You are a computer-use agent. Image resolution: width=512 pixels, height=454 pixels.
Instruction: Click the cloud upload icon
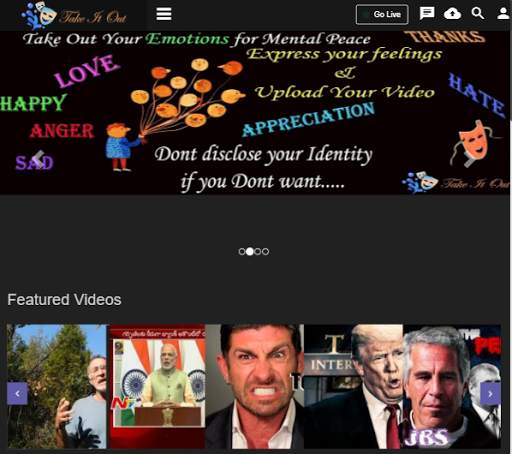[452, 14]
